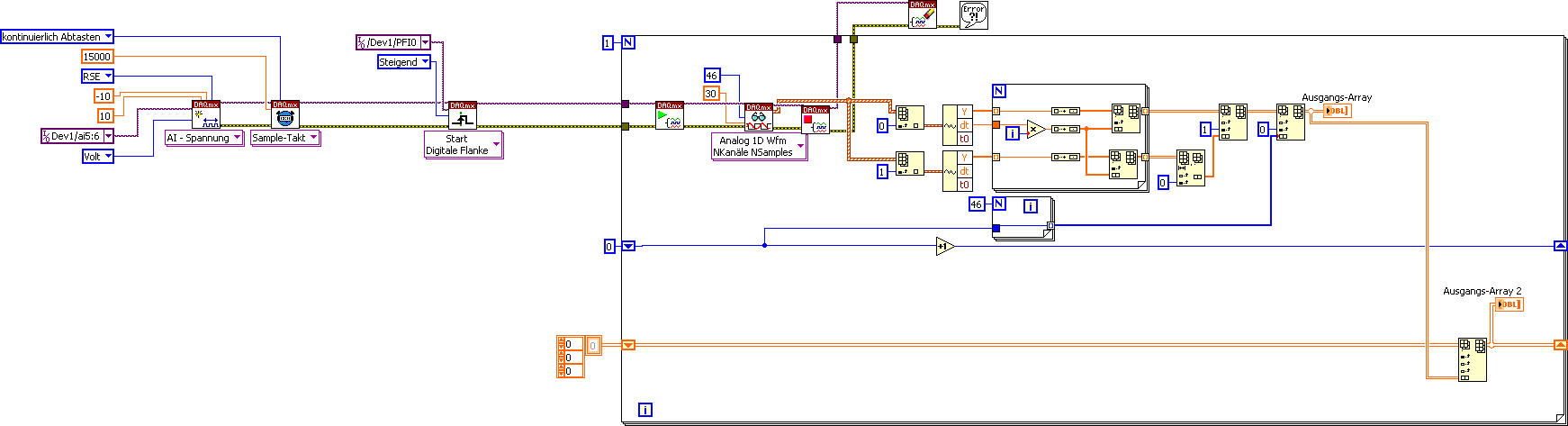Click the upper Build Array node inside inner loop
This screenshot has width=1568, height=426.
1125,118
